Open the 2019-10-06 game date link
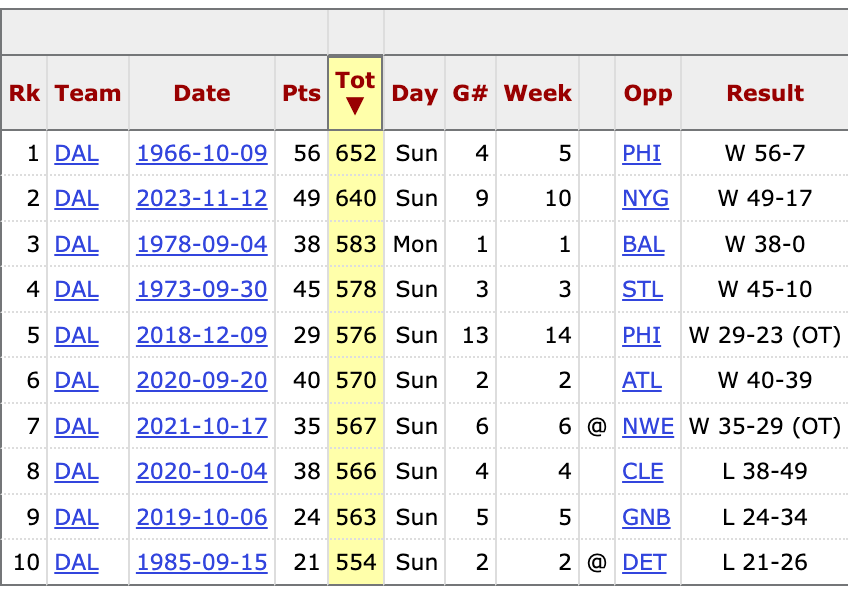The image size is (848, 590). (x=202, y=517)
